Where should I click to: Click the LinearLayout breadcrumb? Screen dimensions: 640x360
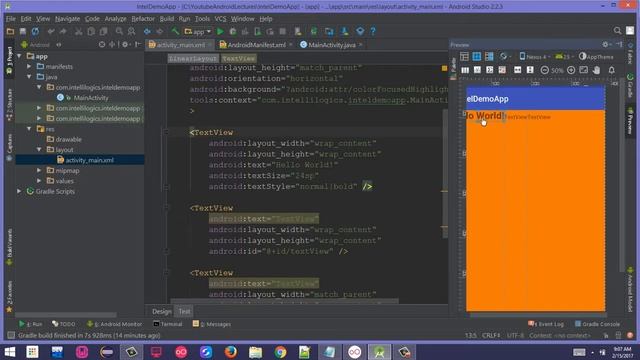(x=193, y=58)
